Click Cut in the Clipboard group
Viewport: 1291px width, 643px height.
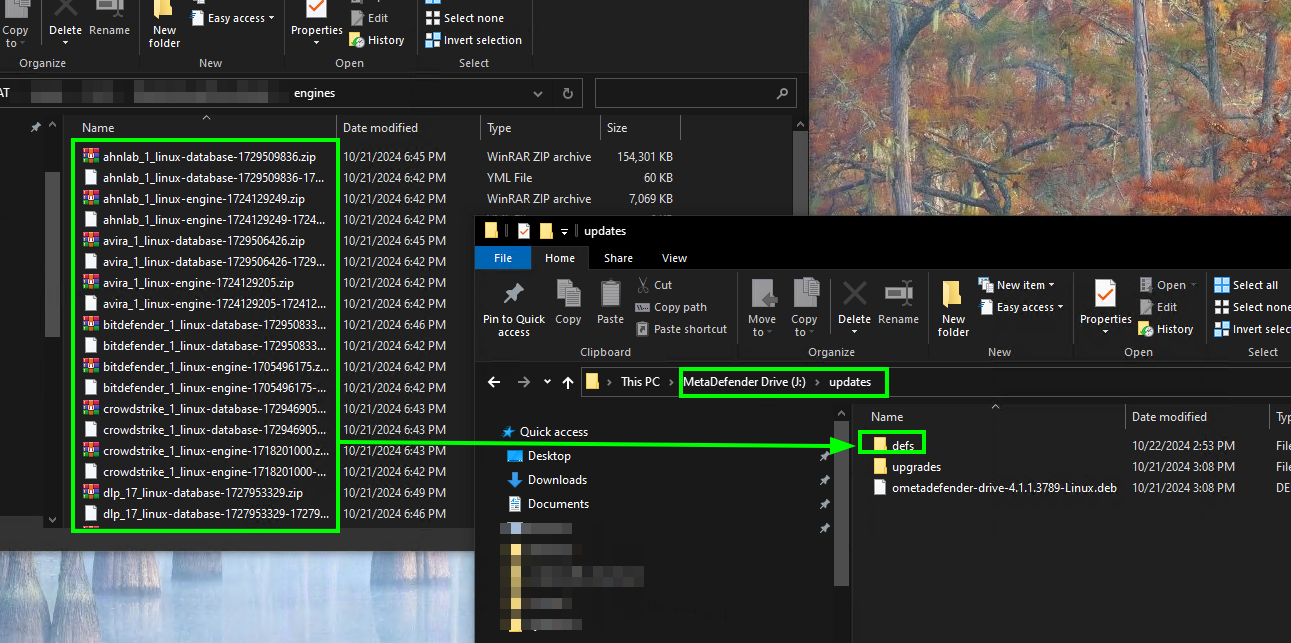(654, 285)
